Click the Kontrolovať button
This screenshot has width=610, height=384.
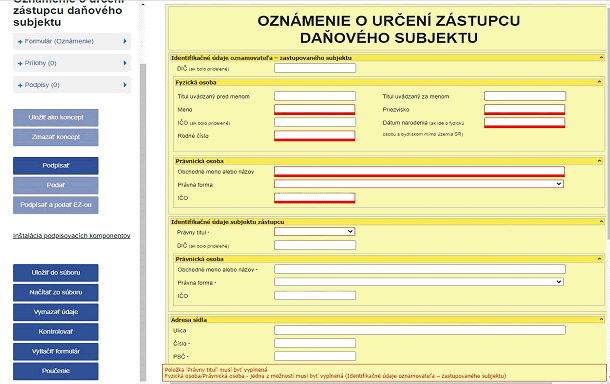56,332
